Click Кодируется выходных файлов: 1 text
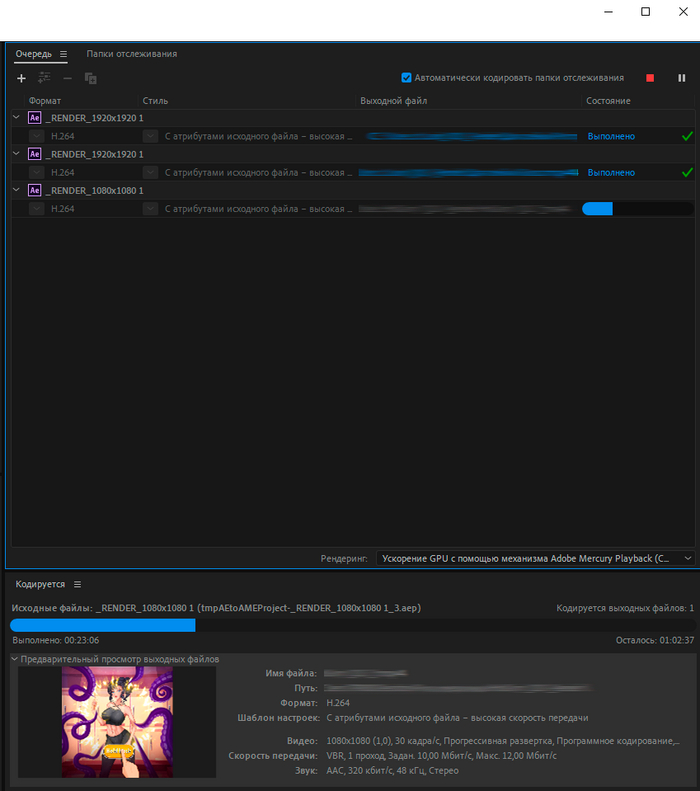Viewport: 700px width, 791px height. (625, 608)
